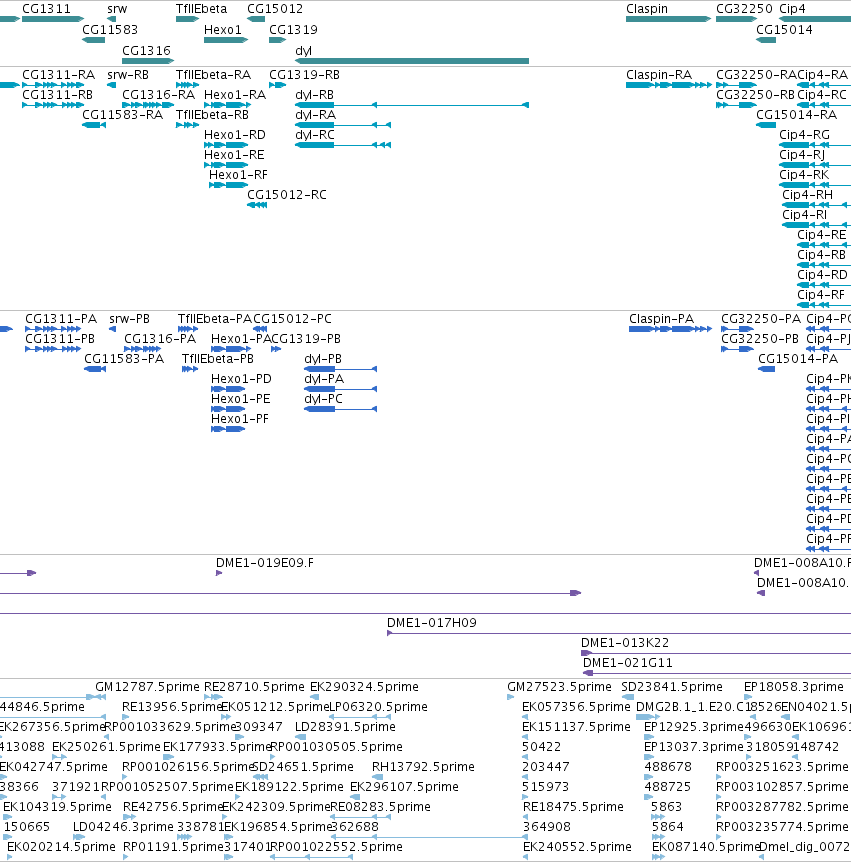Click EST GM12787.5prime
Image resolution: width=851 pixels, height=862 pixels.
pos(100,697)
